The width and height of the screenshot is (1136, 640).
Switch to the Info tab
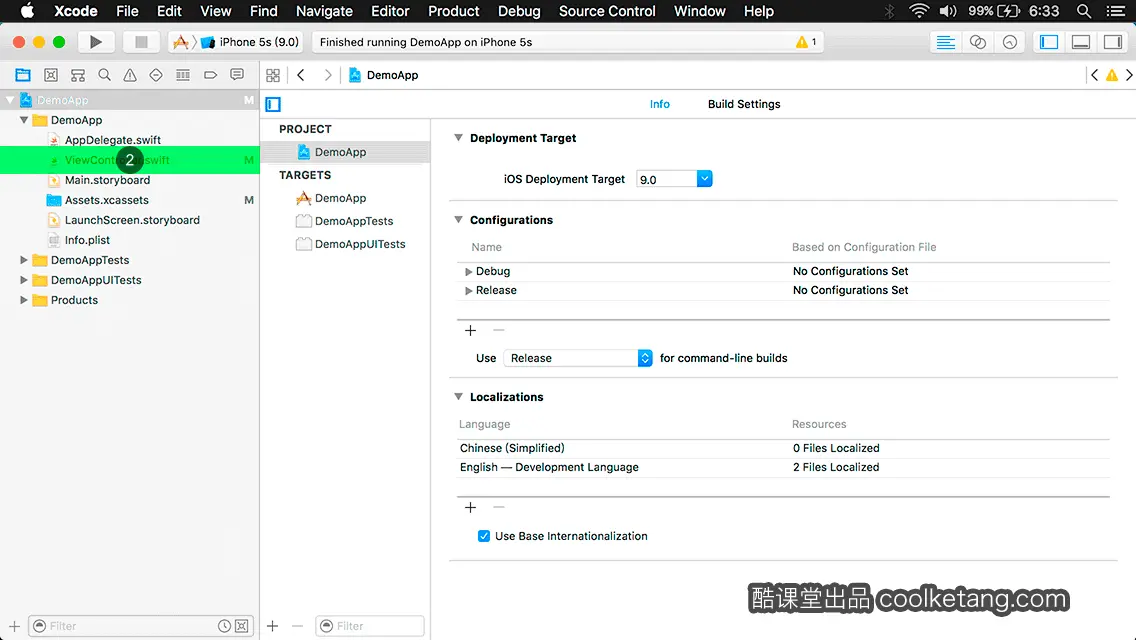[x=659, y=104]
